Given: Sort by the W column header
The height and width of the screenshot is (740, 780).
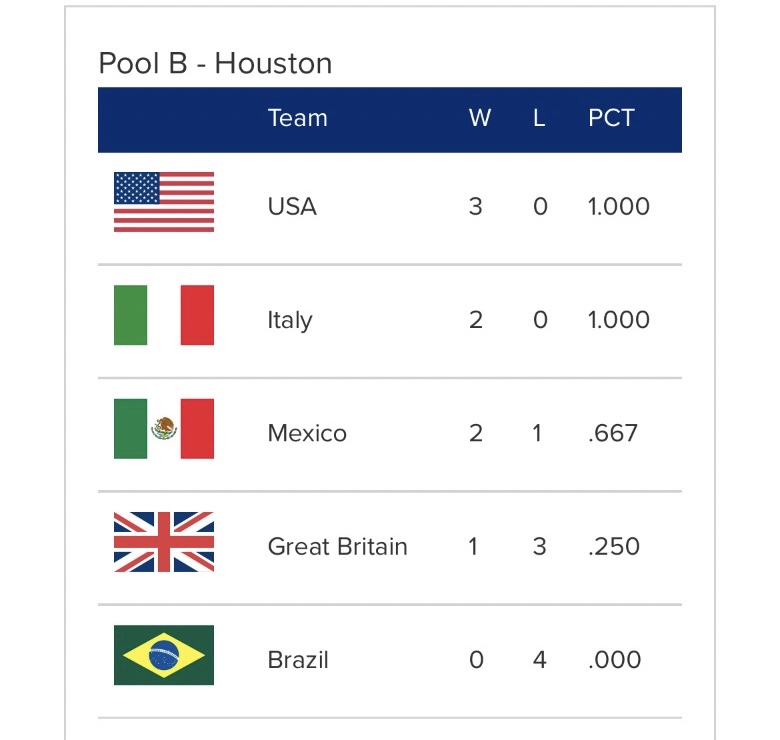Looking at the screenshot, I should pyautogui.click(x=480, y=118).
